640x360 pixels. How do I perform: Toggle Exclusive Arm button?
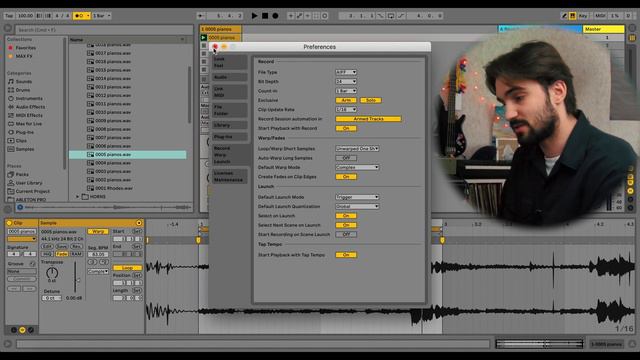pyautogui.click(x=346, y=100)
